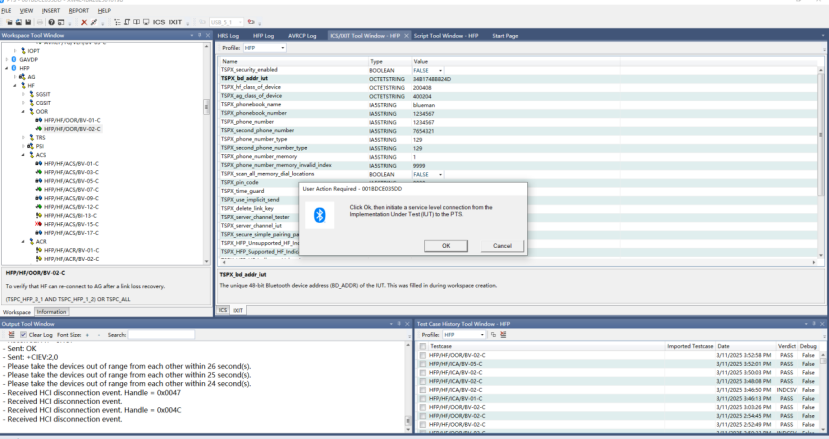
Task: Pin the Workspace Tool Window
Action: pyautogui.click(x=199, y=35)
